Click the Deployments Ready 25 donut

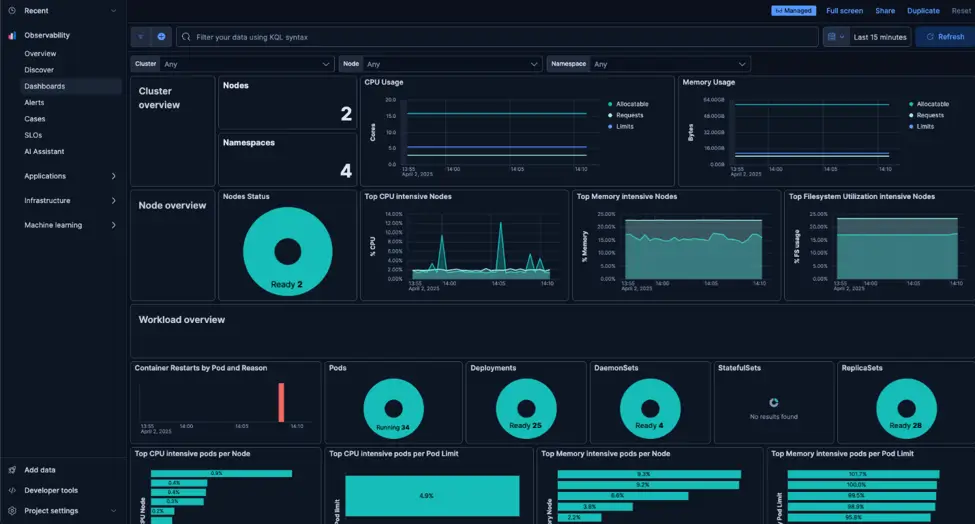point(526,408)
